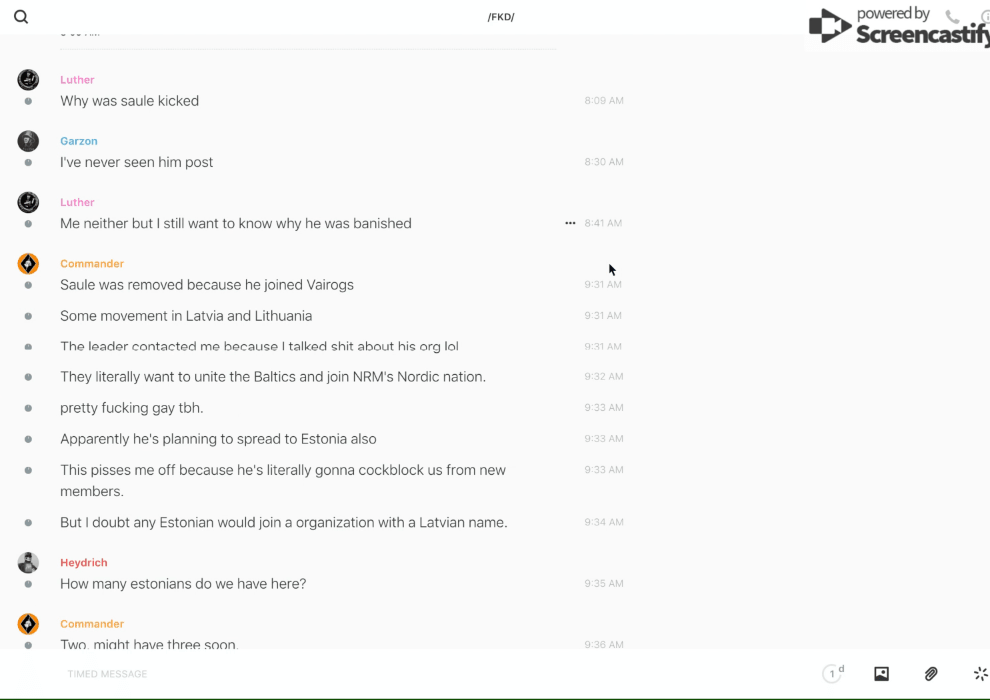Click the message "pretty fucking gay tbh."

[131, 408]
